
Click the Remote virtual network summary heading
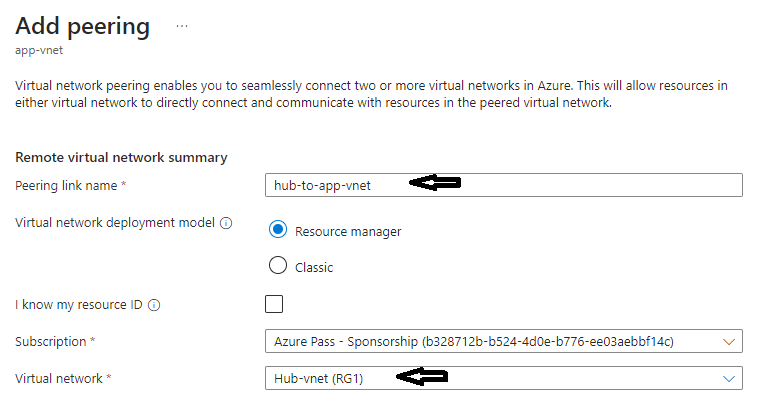click(122, 157)
